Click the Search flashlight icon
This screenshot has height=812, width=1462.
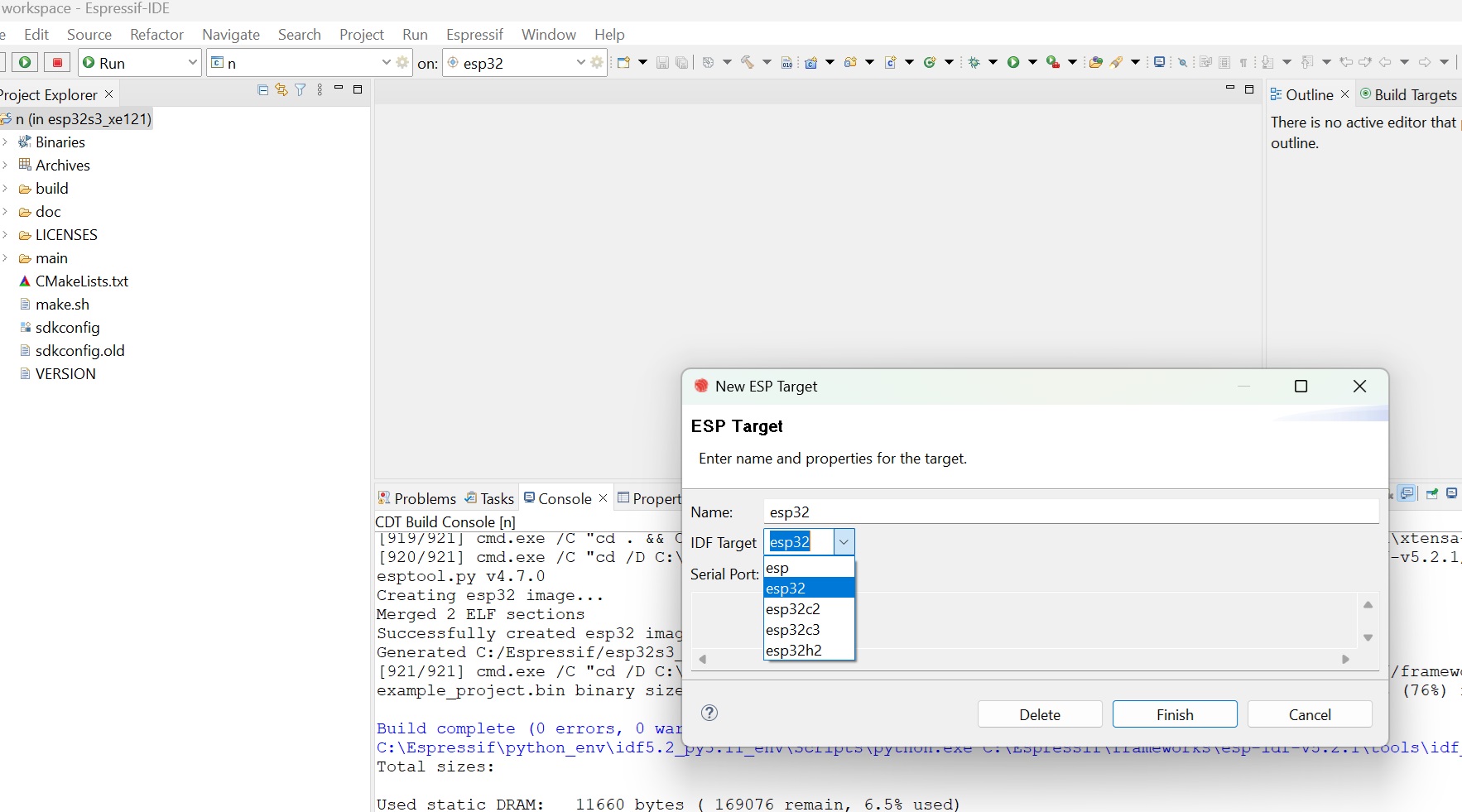[x=1117, y=62]
